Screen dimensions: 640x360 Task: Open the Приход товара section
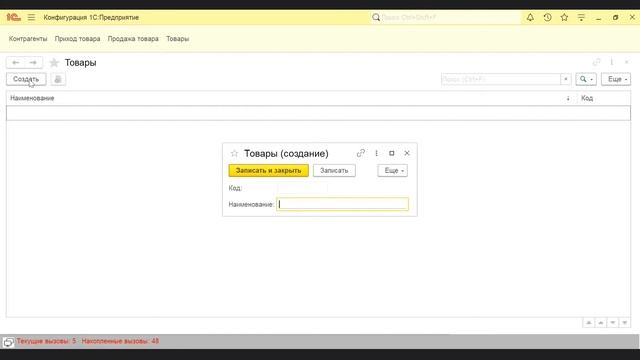point(78,39)
